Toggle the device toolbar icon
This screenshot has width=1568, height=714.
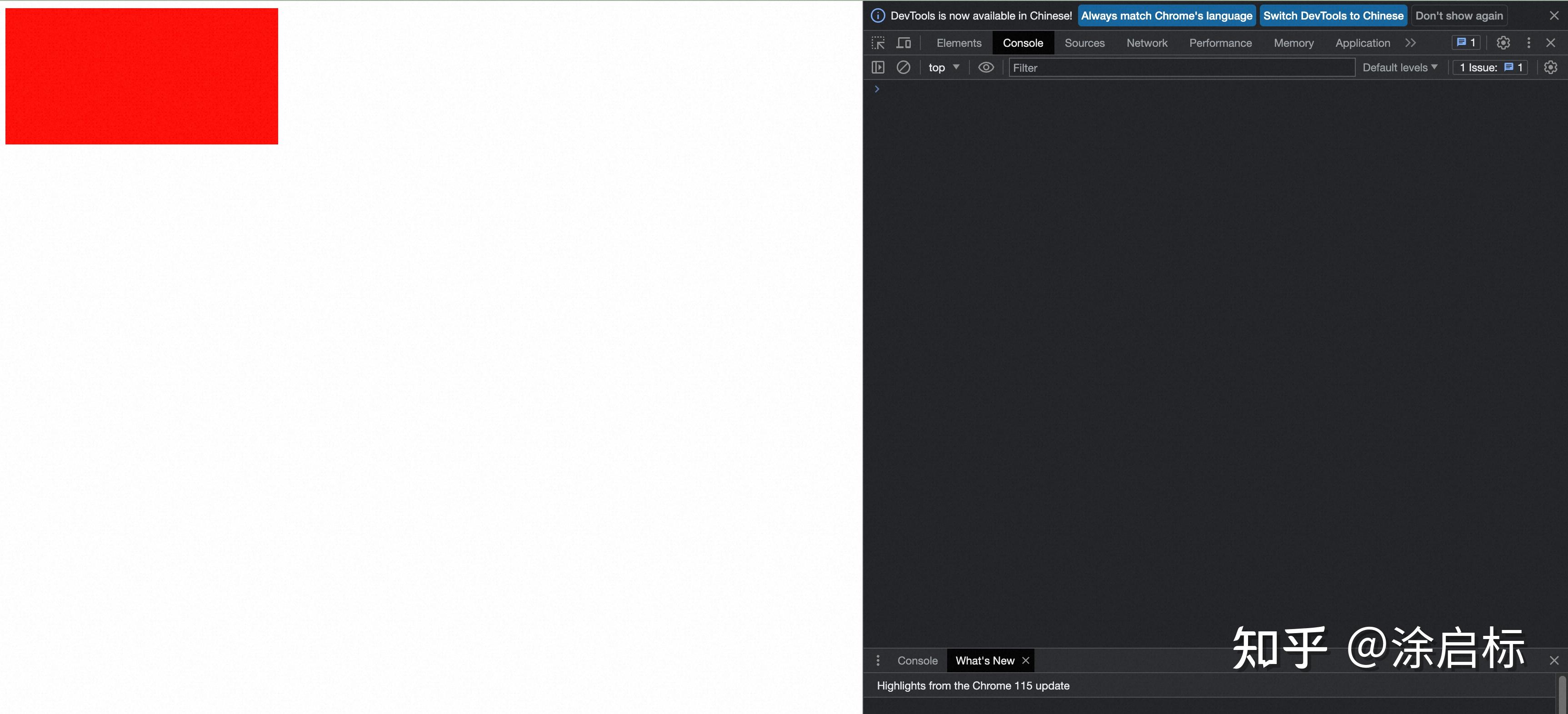click(x=904, y=43)
